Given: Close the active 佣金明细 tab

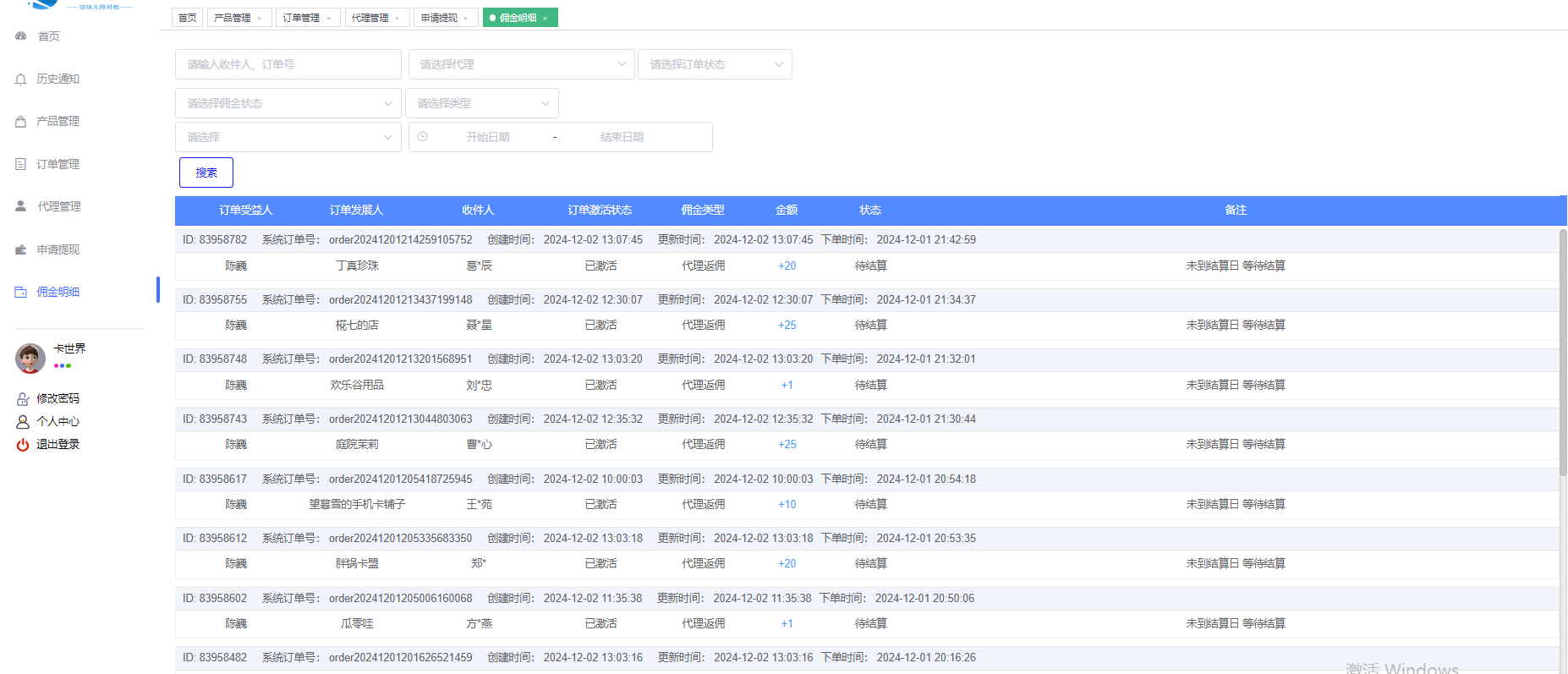Looking at the screenshot, I should (546, 18).
